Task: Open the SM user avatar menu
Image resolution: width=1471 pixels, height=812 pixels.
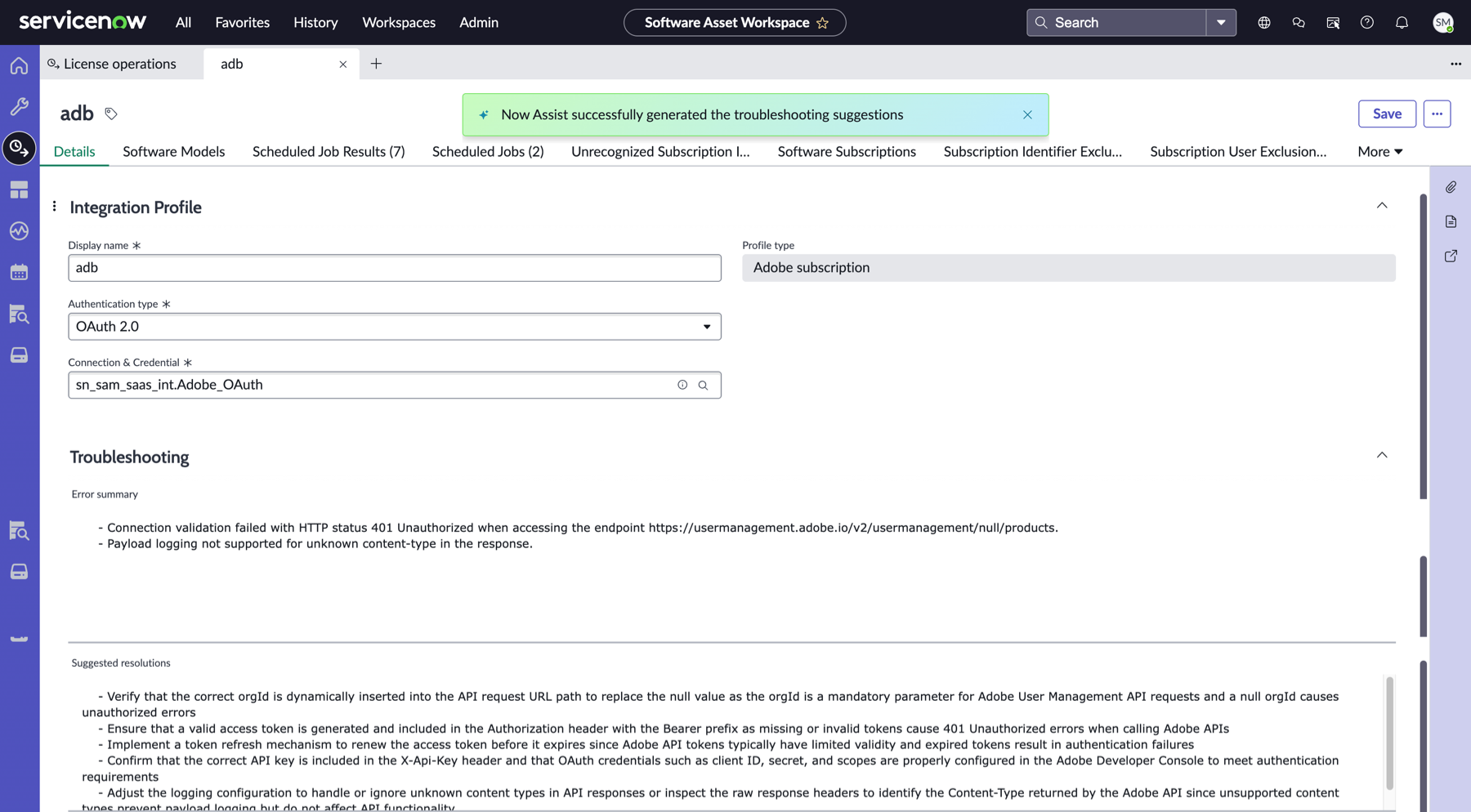Action: (x=1443, y=22)
